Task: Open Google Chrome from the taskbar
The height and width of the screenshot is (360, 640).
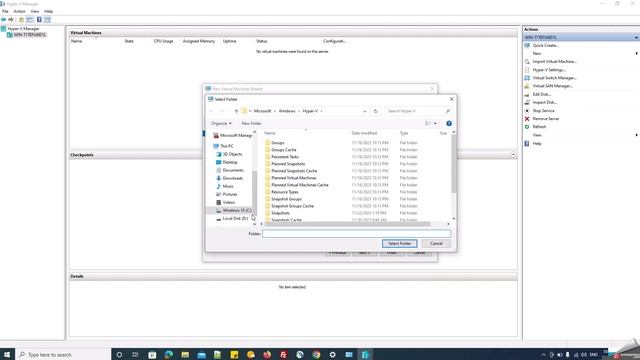Action: coord(316,354)
